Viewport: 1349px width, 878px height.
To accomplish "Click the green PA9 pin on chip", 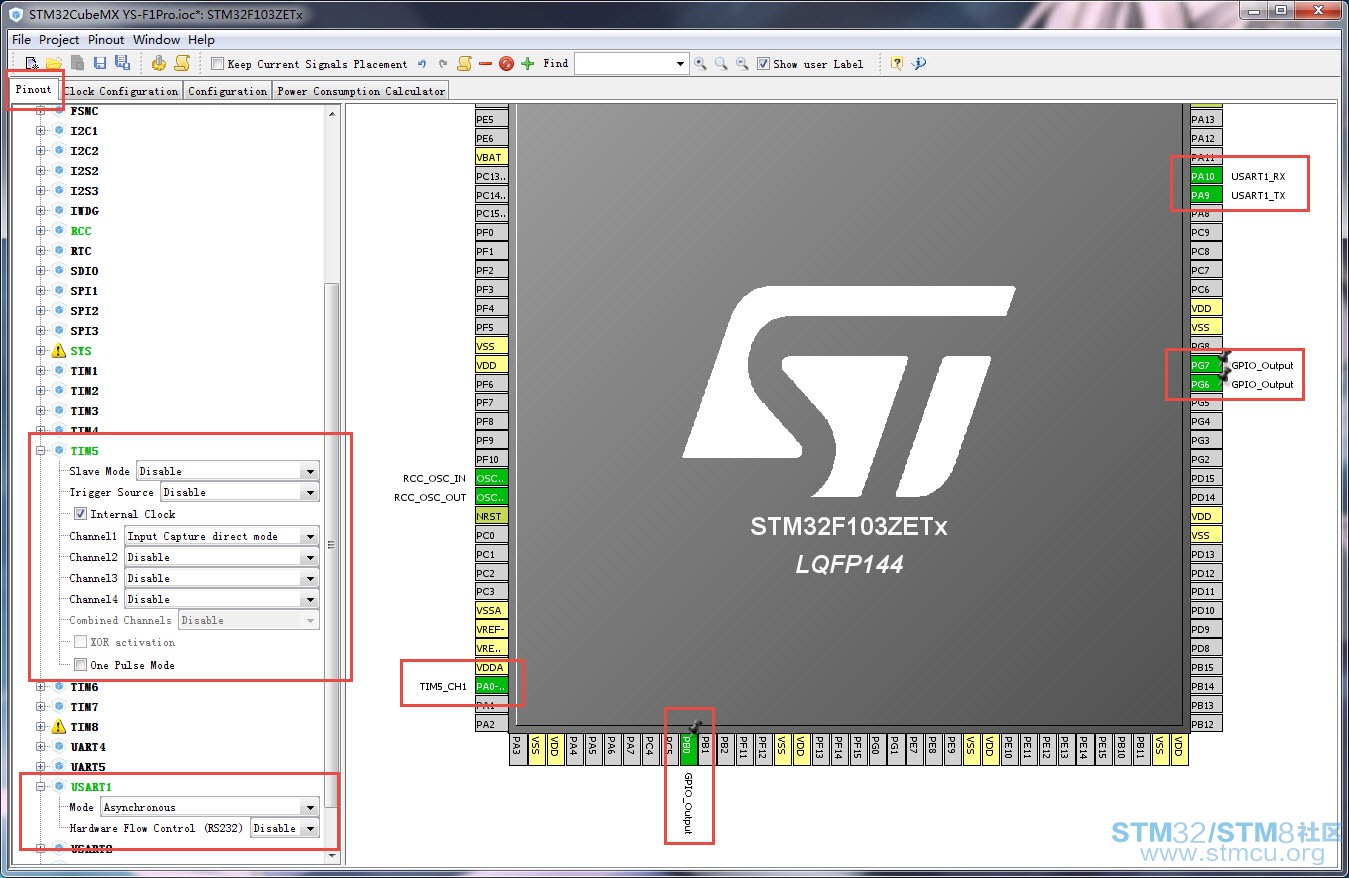I will (1205, 195).
